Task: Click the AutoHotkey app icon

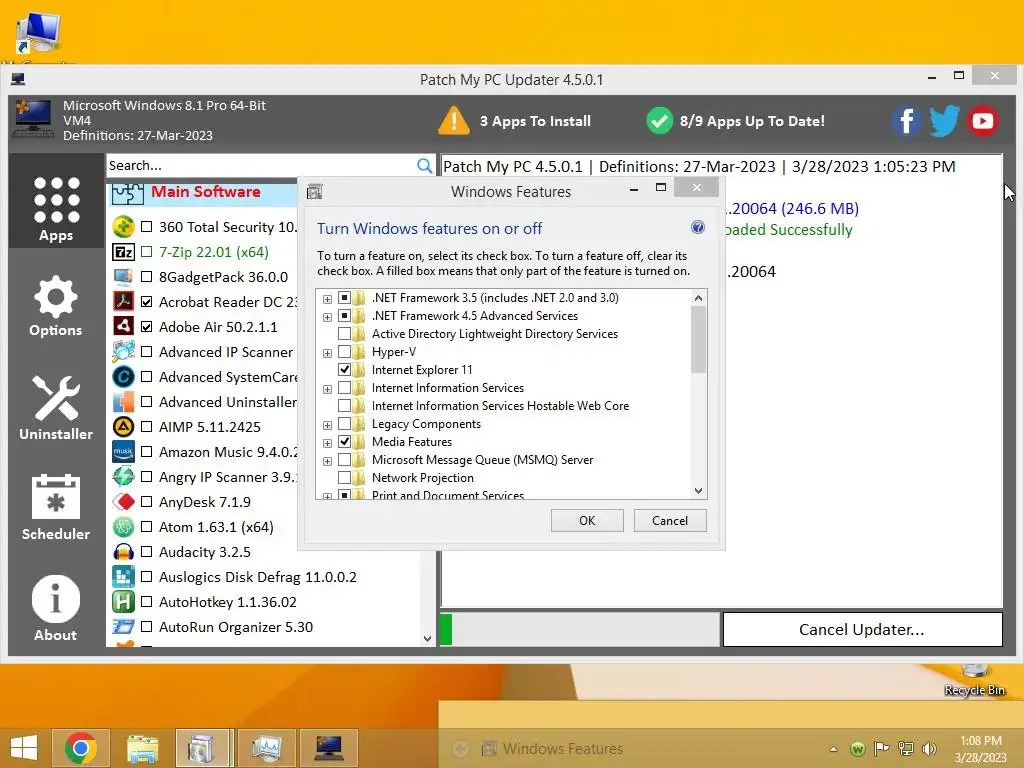Action: point(123,601)
